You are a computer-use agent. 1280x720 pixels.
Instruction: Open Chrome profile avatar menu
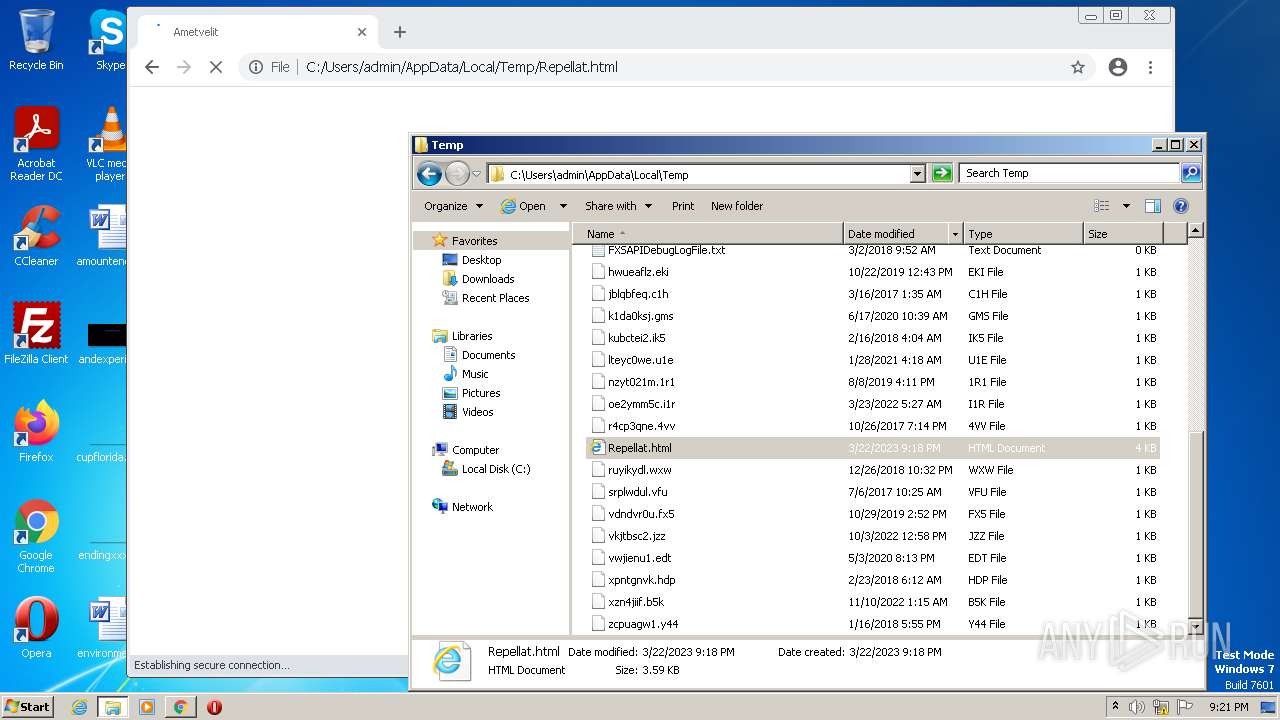click(1118, 67)
